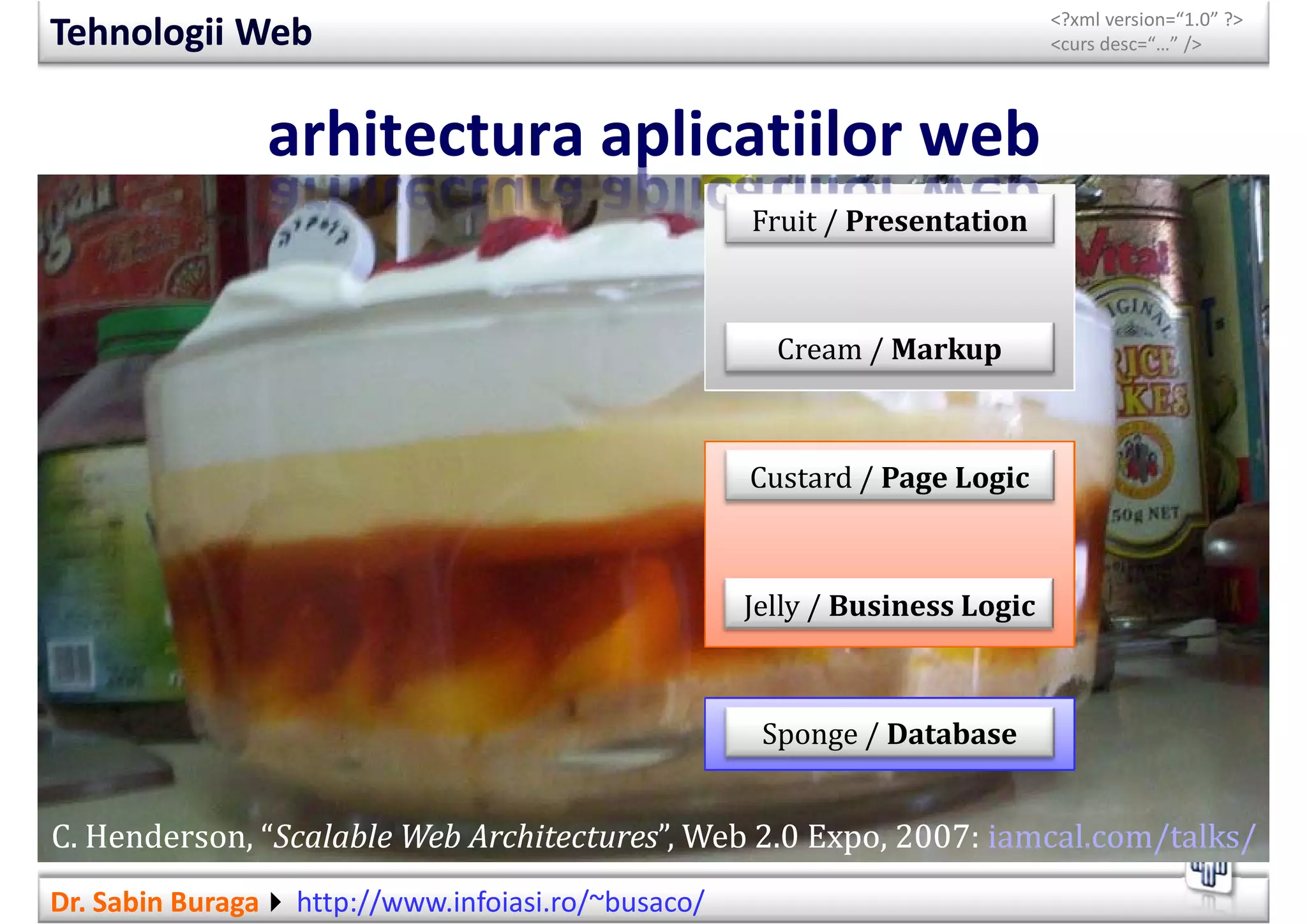Click the Scalable Web Architectures citation title
1307x924 pixels.
coord(467,836)
